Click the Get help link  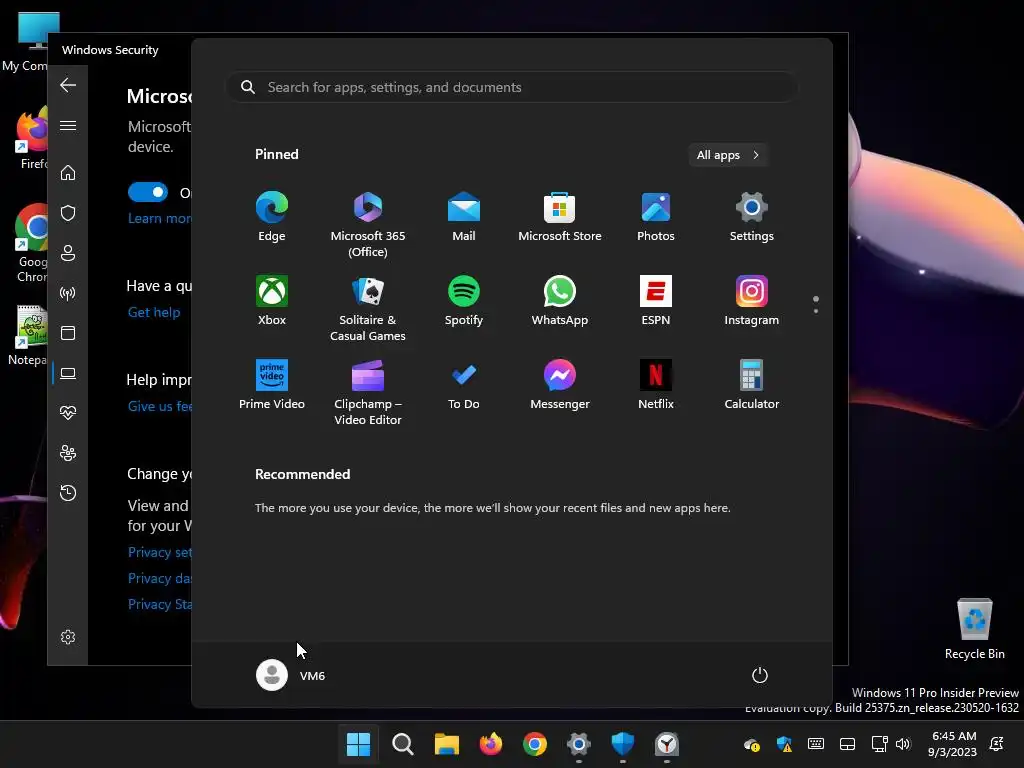[154, 312]
